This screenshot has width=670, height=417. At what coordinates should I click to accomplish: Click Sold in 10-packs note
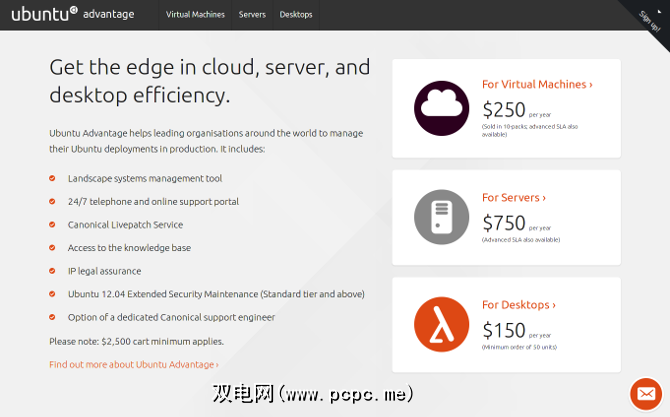pyautogui.click(x=530, y=130)
